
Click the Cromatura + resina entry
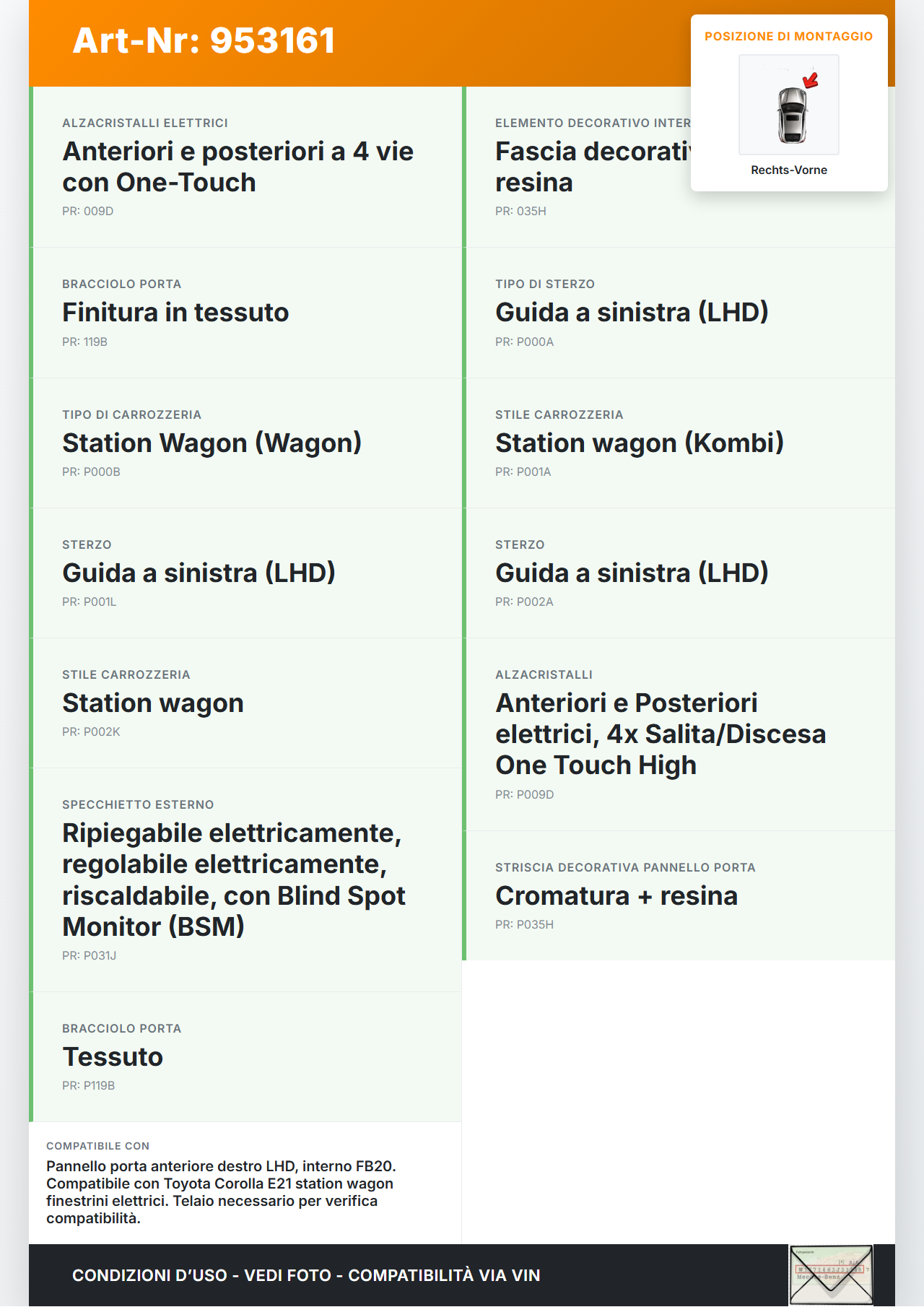pos(616,895)
